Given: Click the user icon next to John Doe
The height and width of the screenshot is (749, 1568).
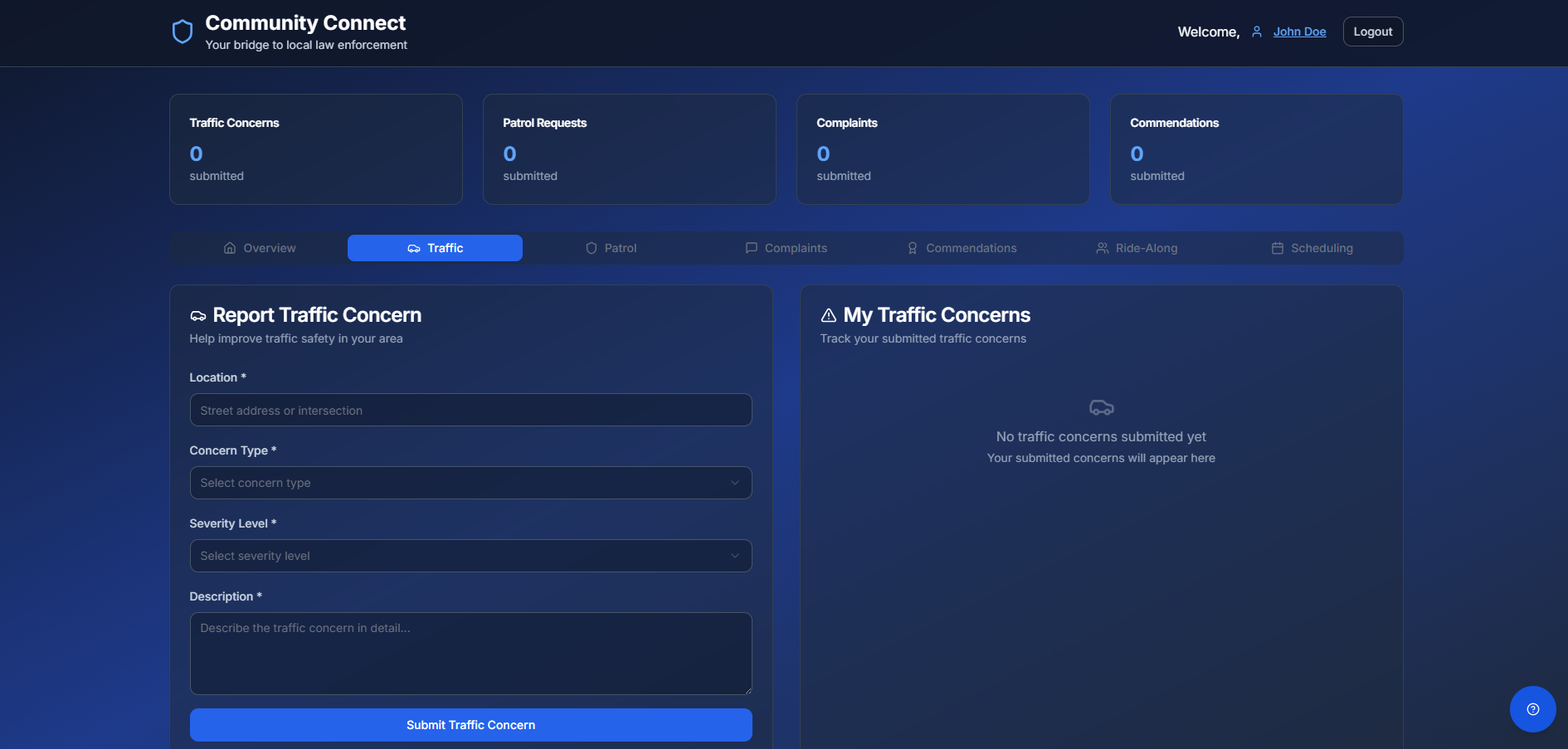Looking at the screenshot, I should pos(1256,32).
